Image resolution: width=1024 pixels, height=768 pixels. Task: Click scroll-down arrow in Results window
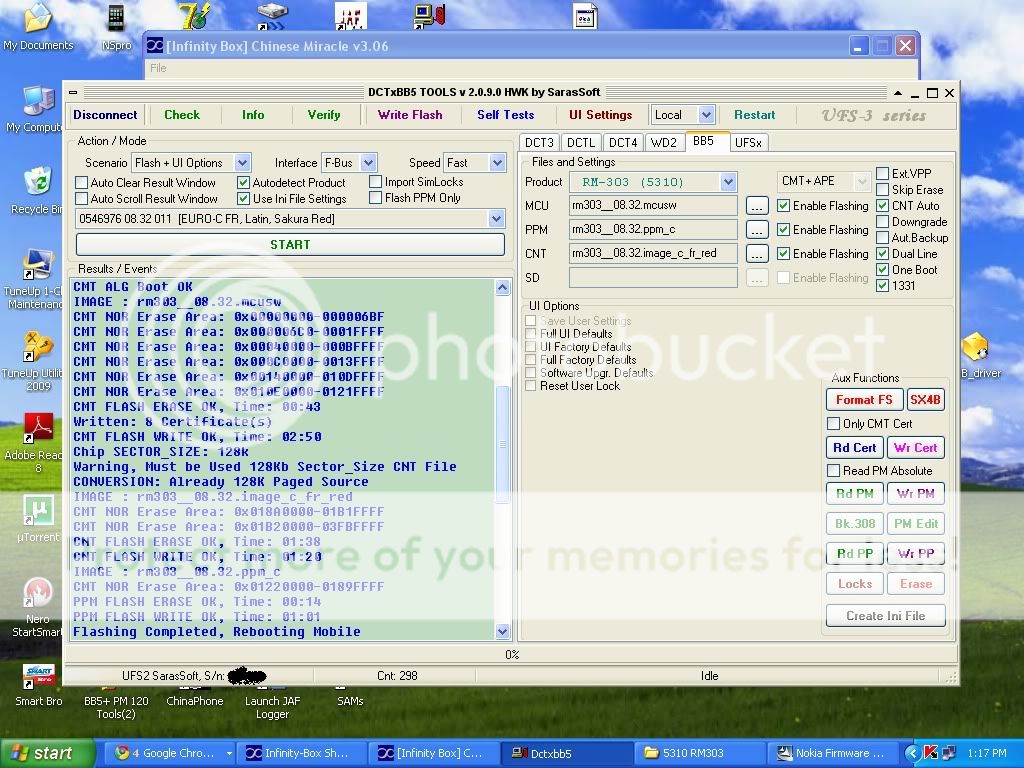[502, 632]
